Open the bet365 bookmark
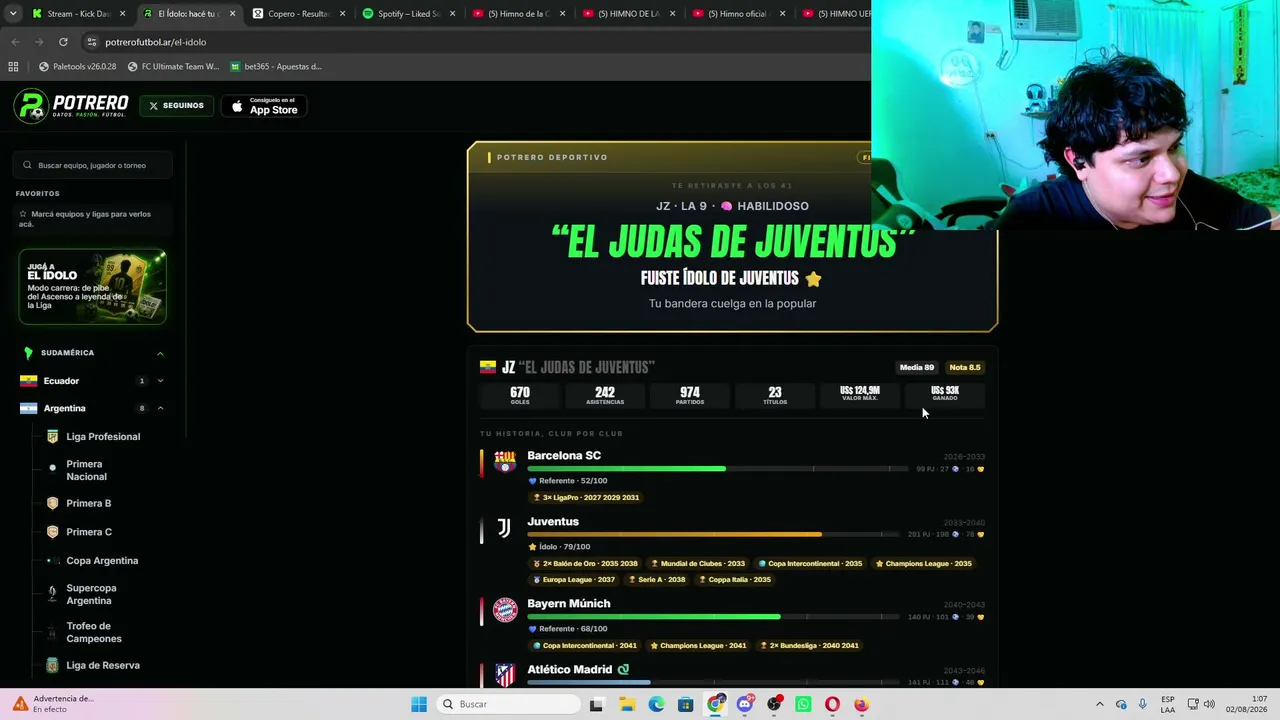 click(x=276, y=67)
